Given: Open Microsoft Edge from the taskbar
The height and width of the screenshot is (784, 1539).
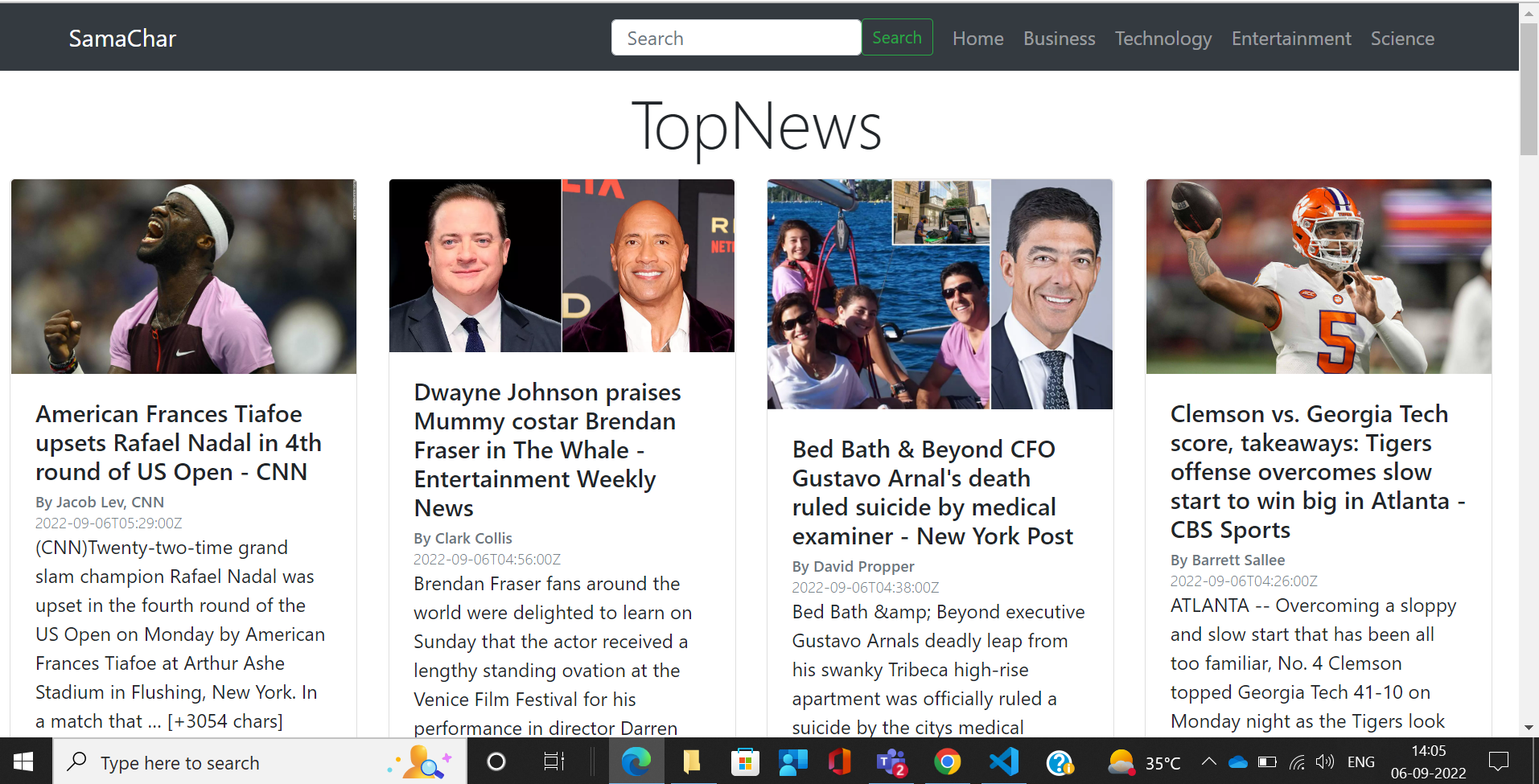Looking at the screenshot, I should [x=636, y=761].
